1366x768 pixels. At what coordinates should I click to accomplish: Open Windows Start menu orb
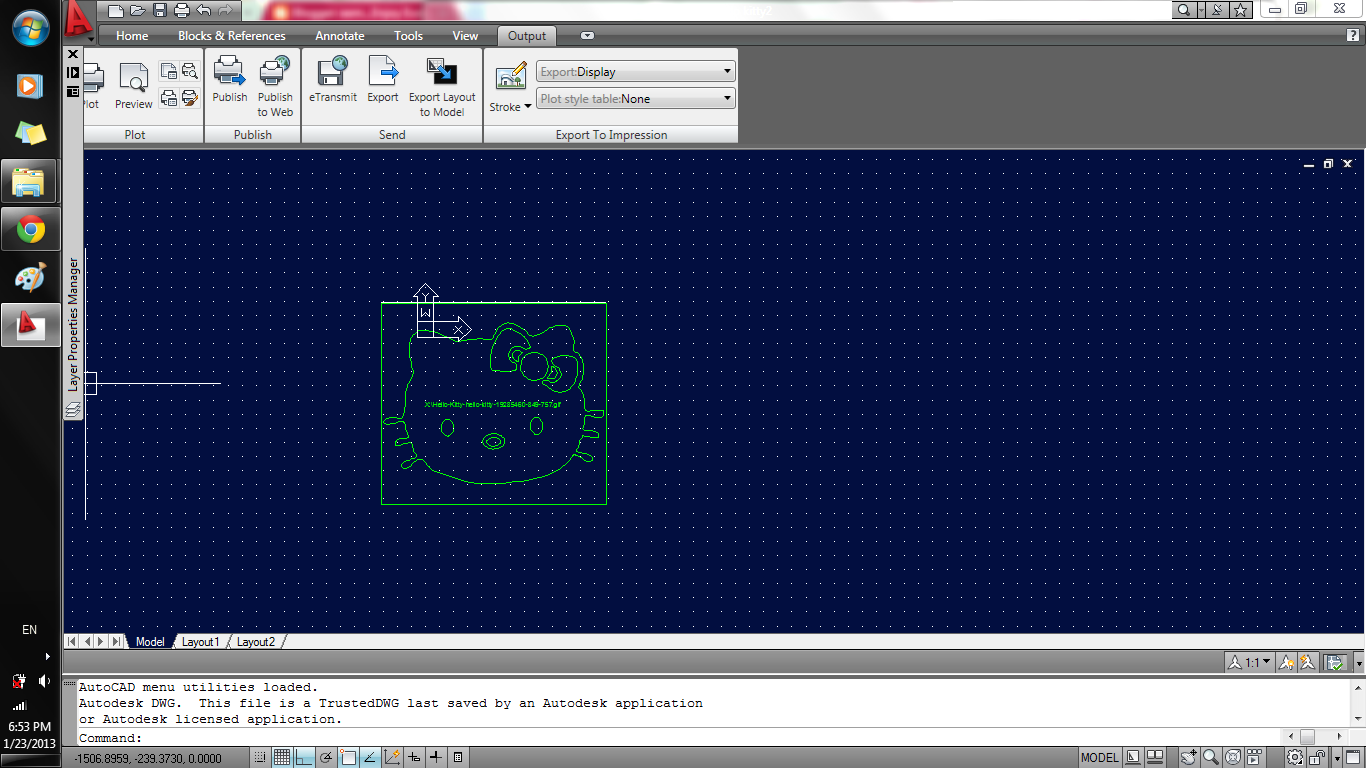pos(30,27)
